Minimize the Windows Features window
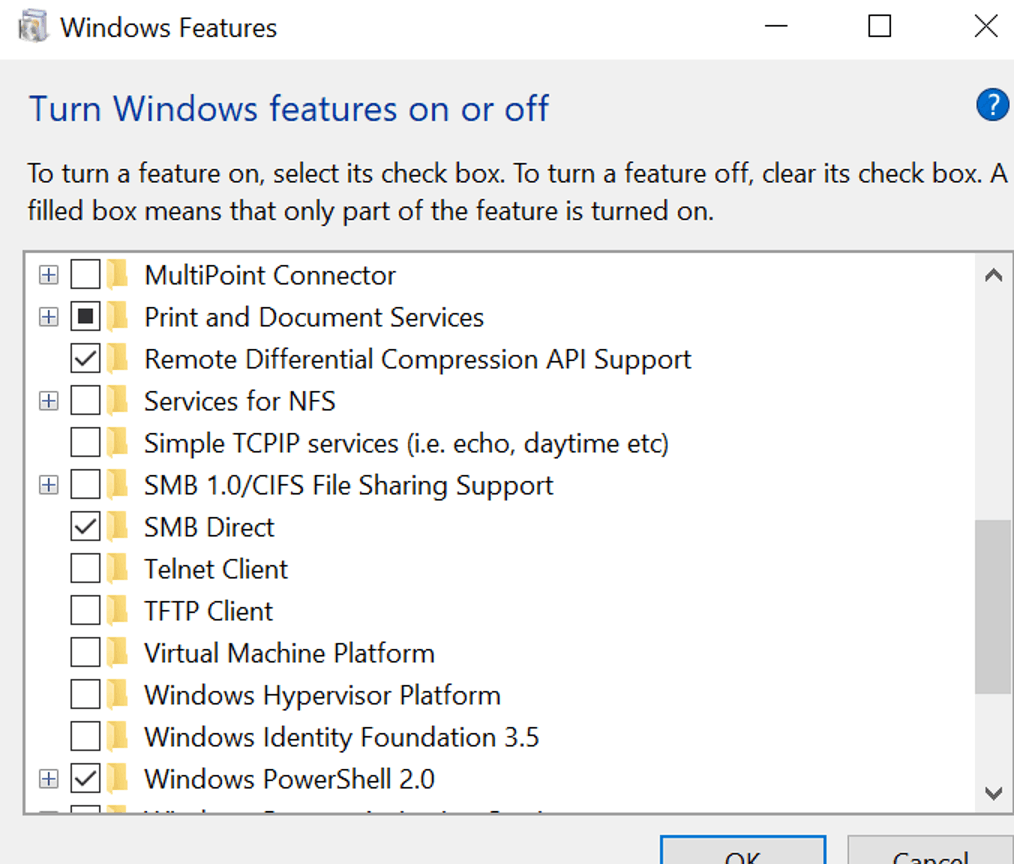1014x864 pixels. pyautogui.click(x=776, y=27)
